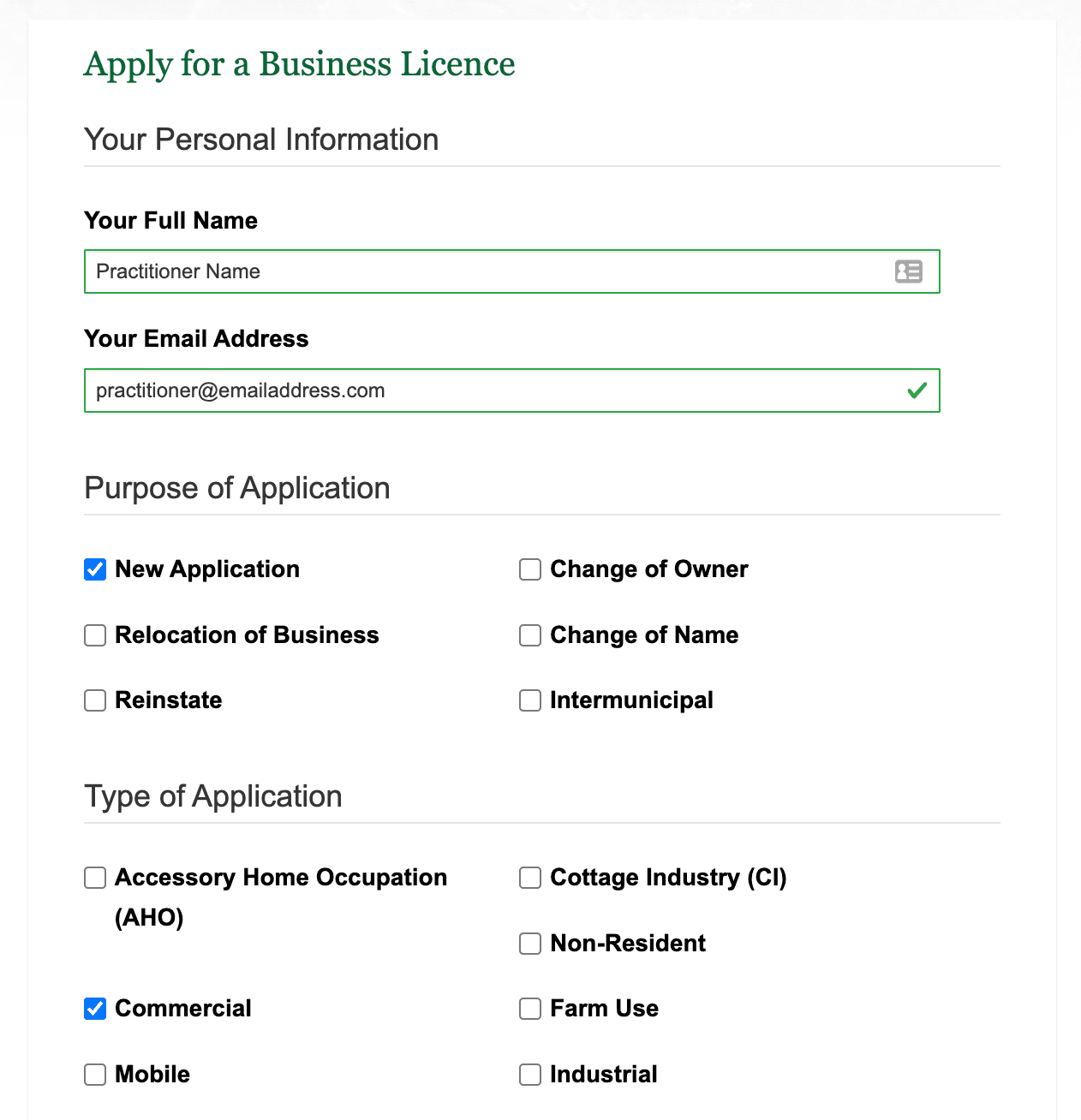Click the green validation checkmark icon

(917, 390)
